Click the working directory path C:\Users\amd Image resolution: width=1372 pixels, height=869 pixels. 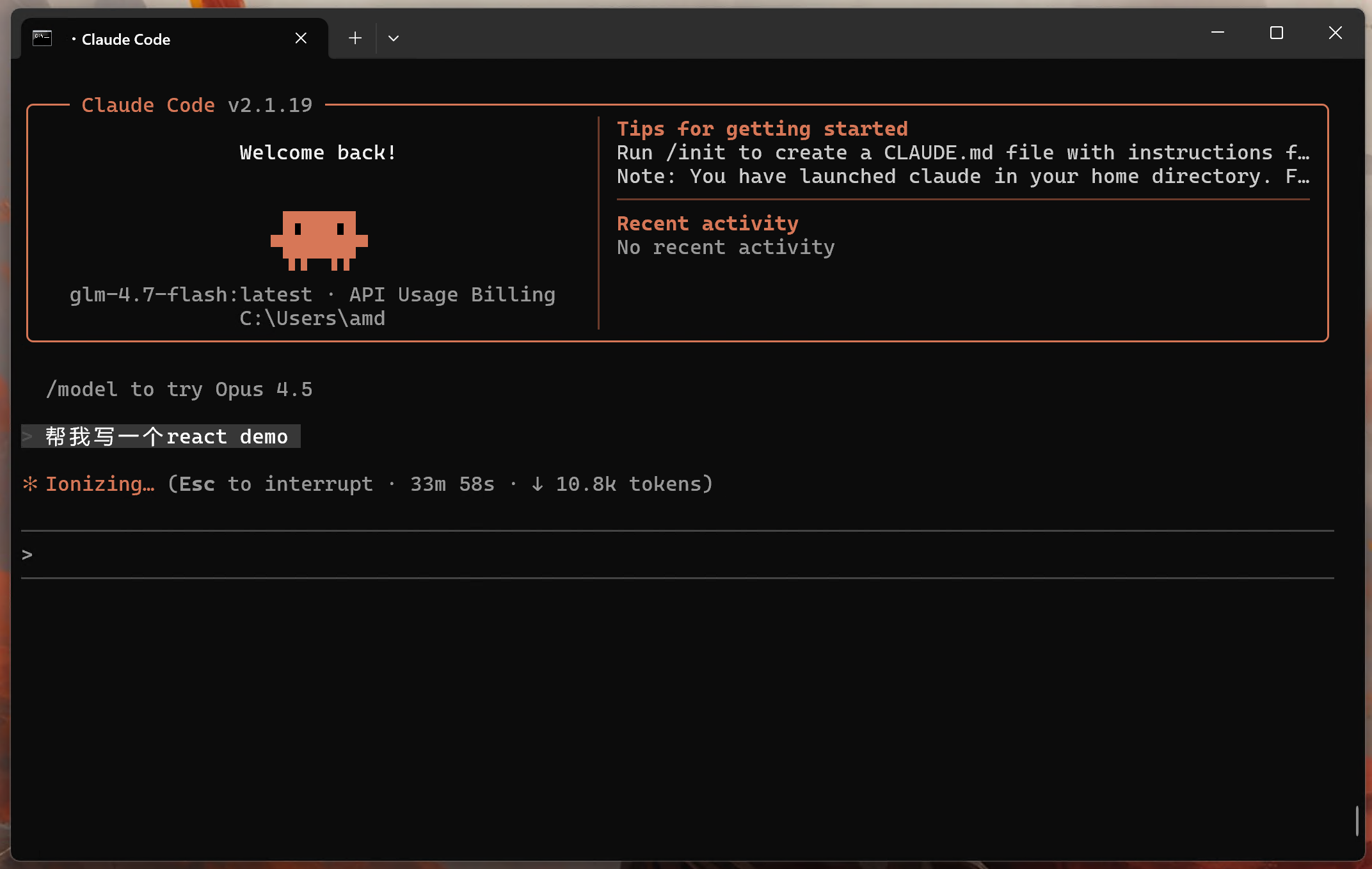pyautogui.click(x=312, y=318)
